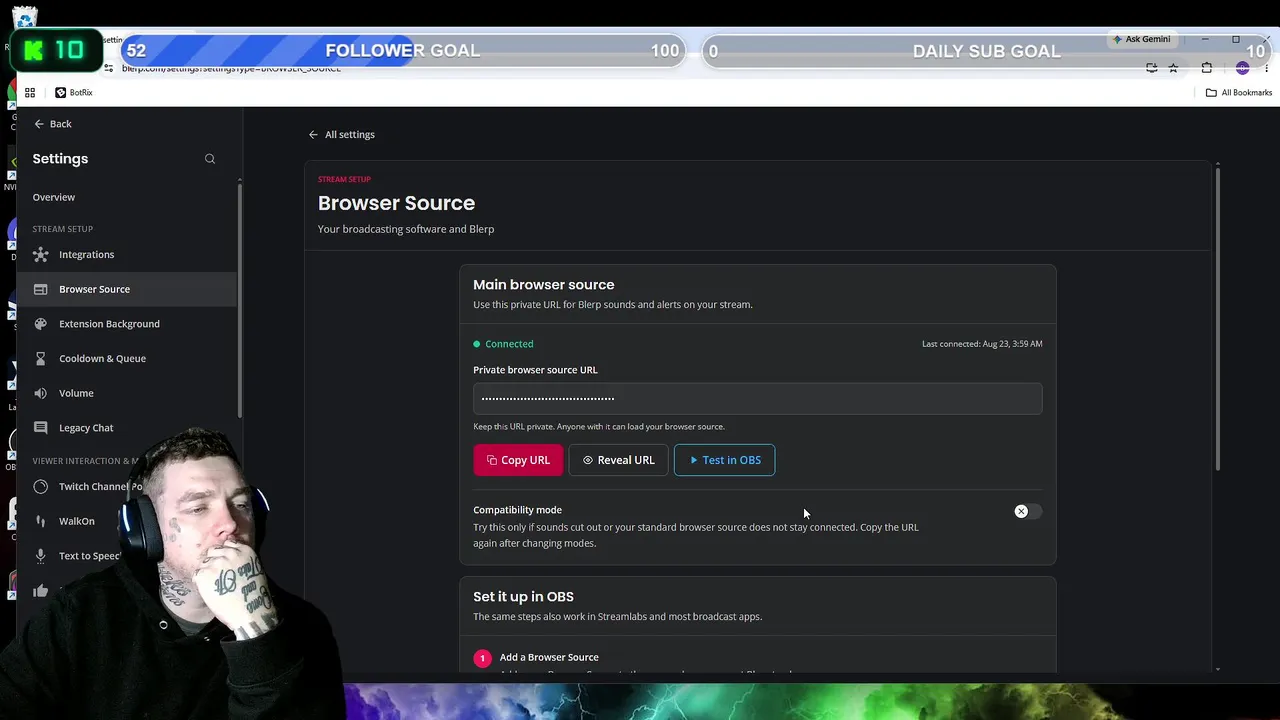This screenshot has height=720, width=1280.
Task: Open the Chrome extensions puzzle icon
Action: point(1207,68)
